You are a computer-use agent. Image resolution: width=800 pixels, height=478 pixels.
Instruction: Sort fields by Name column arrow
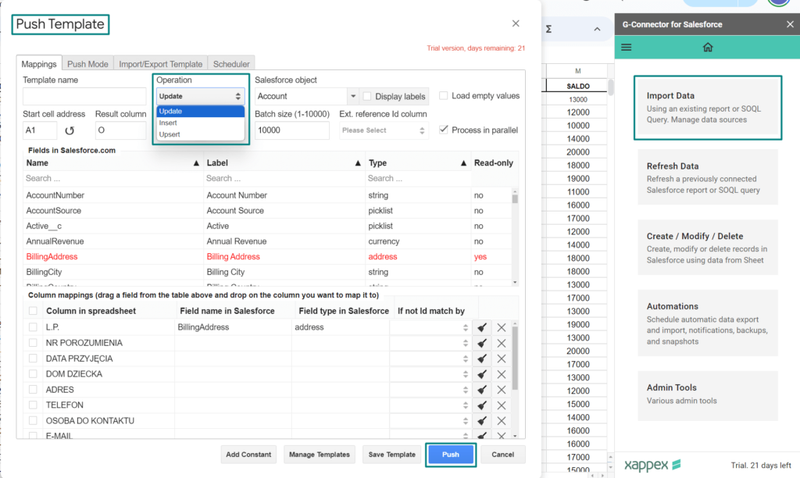click(196, 163)
